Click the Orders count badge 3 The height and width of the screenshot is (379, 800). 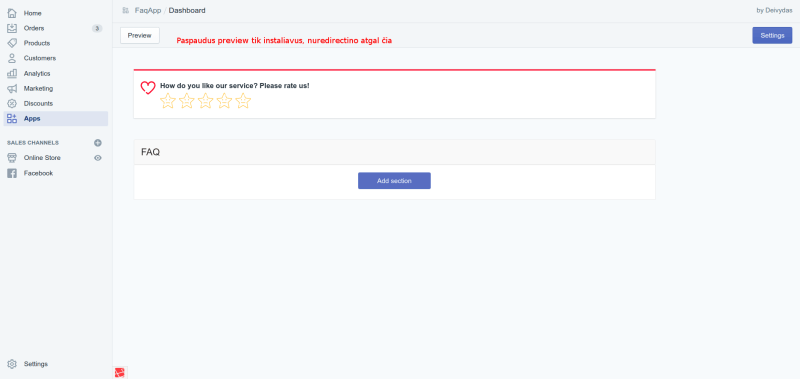click(97, 29)
